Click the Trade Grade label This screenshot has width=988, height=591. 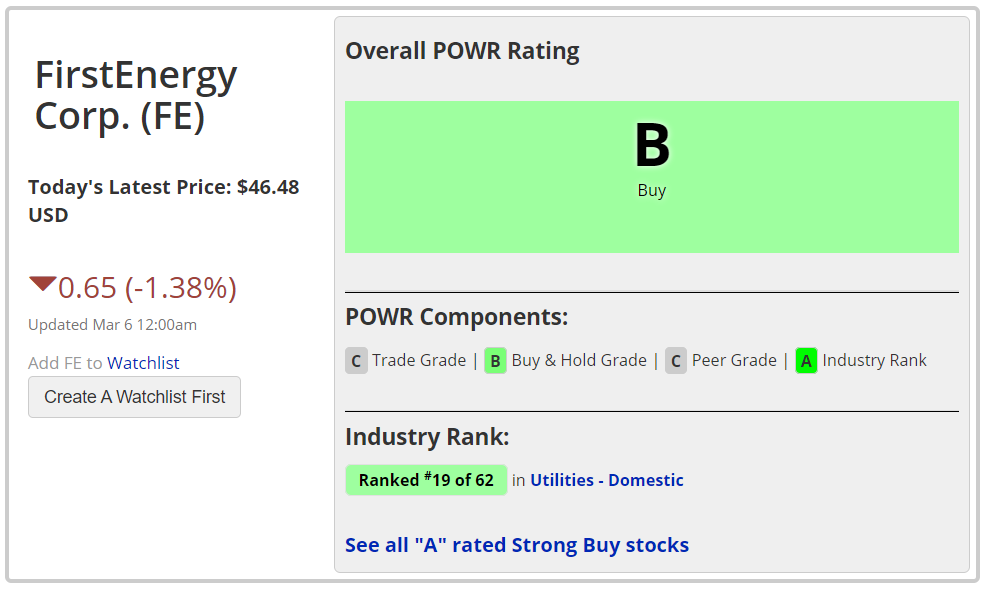(x=419, y=360)
